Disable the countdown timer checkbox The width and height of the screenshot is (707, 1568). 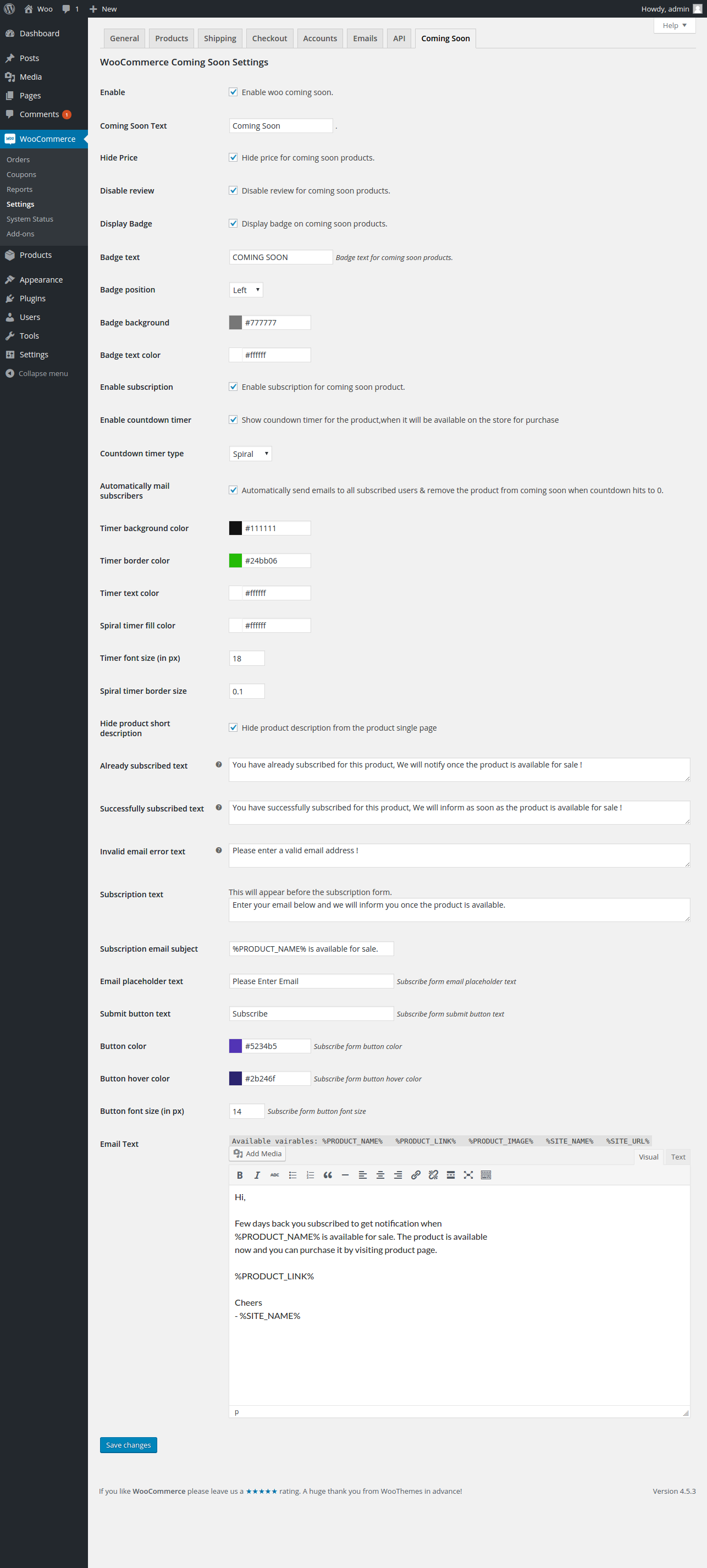[233, 419]
